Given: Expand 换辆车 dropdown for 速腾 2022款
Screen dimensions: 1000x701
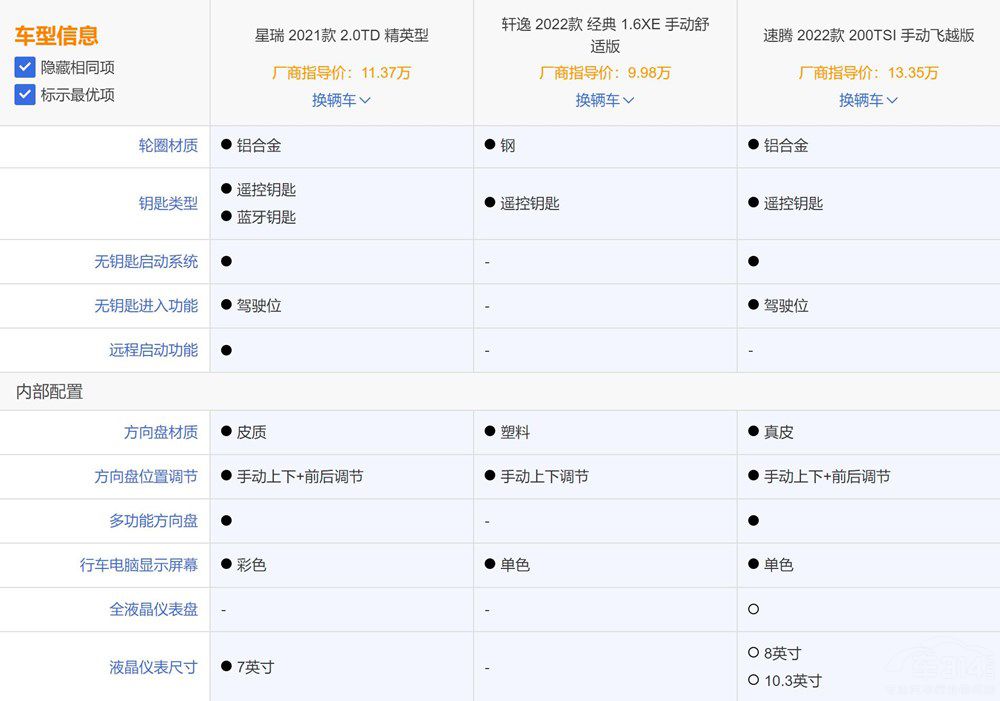Looking at the screenshot, I should (868, 100).
